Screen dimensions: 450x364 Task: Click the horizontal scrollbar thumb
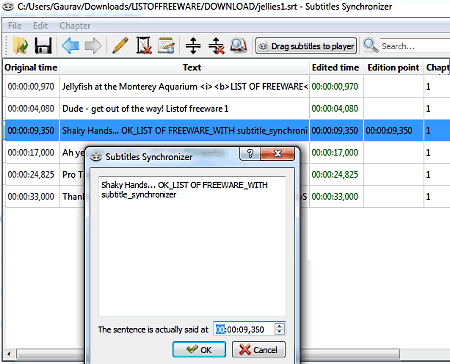click(208, 353)
